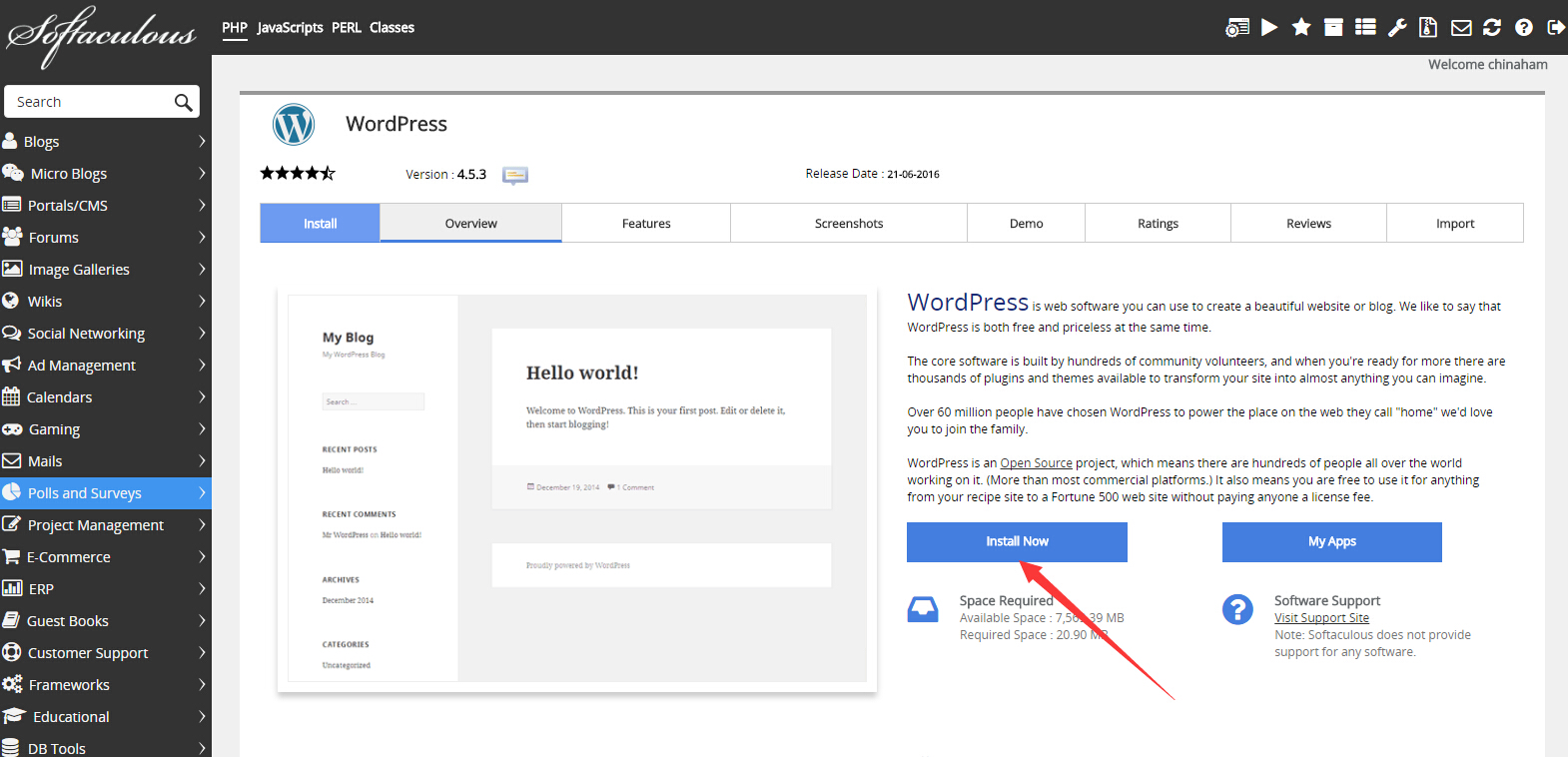Expand the Wikis category chevron
Image resolution: width=1568 pixels, height=757 pixels.
pyautogui.click(x=202, y=301)
